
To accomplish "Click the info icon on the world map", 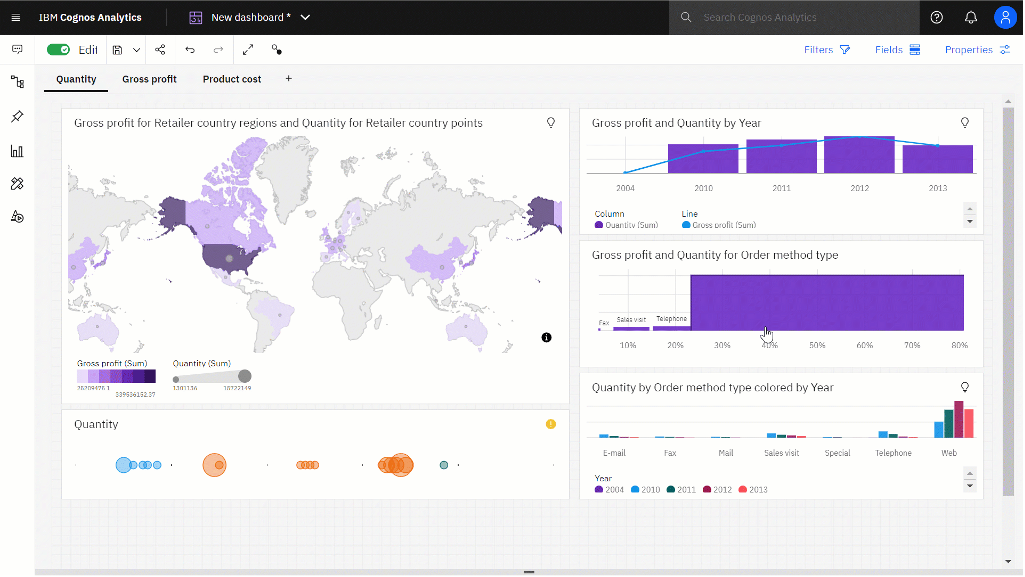I will (x=546, y=337).
